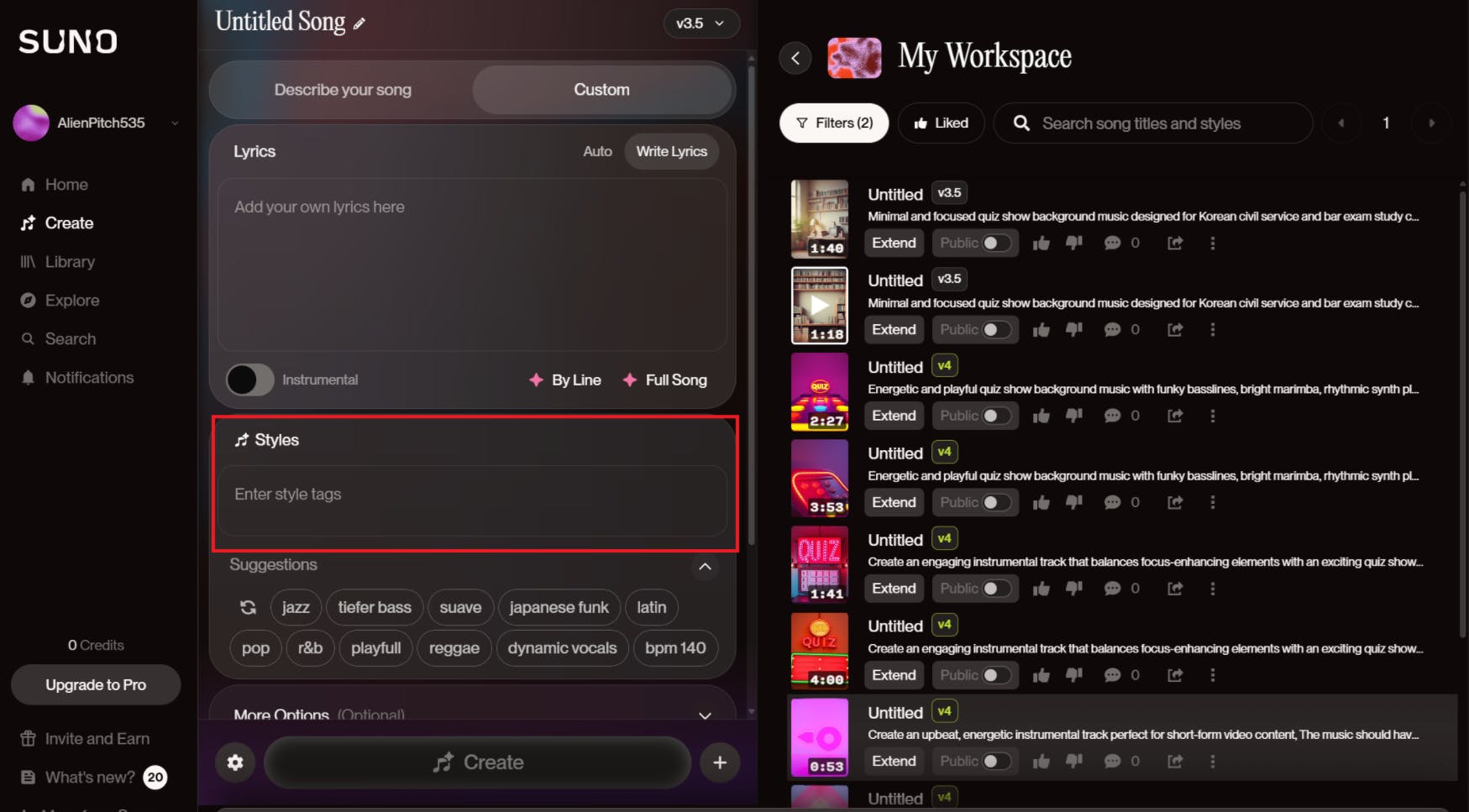Share the 1:40 Untitled song
1469x812 pixels.
(x=1175, y=243)
